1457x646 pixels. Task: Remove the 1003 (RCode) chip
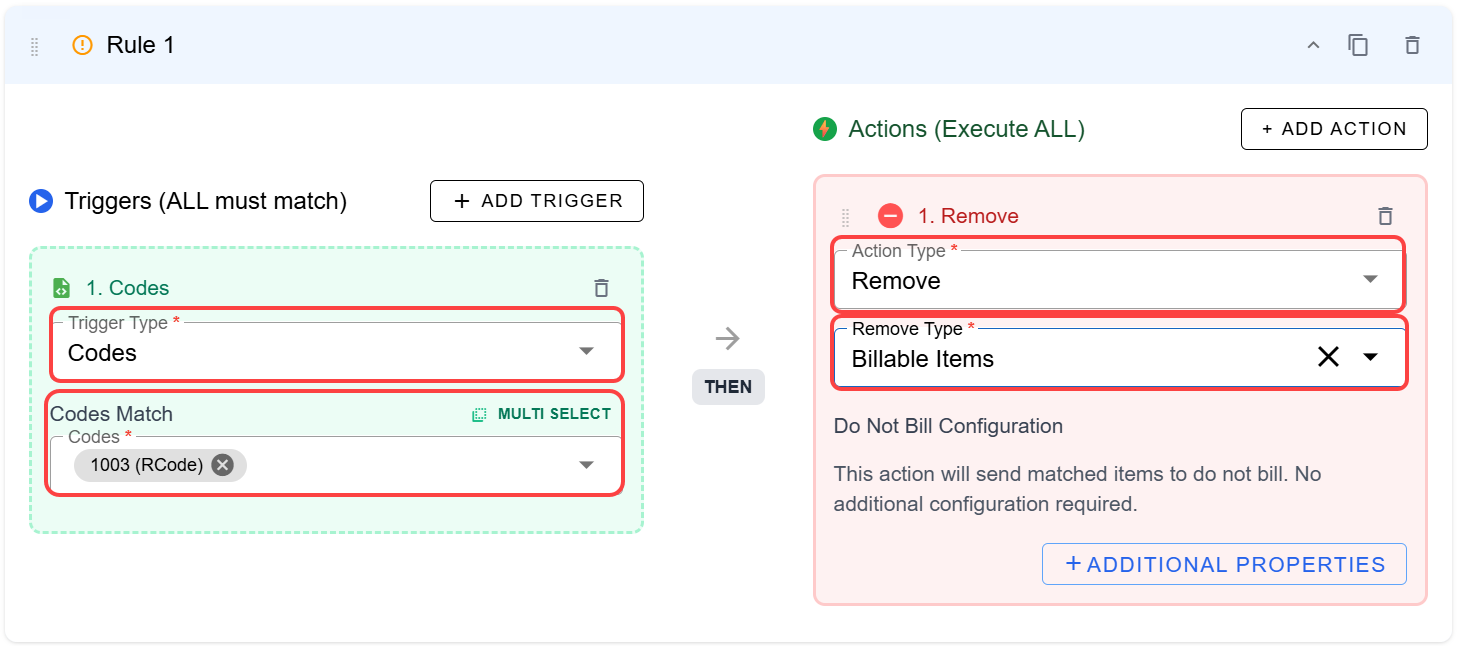tap(223, 465)
